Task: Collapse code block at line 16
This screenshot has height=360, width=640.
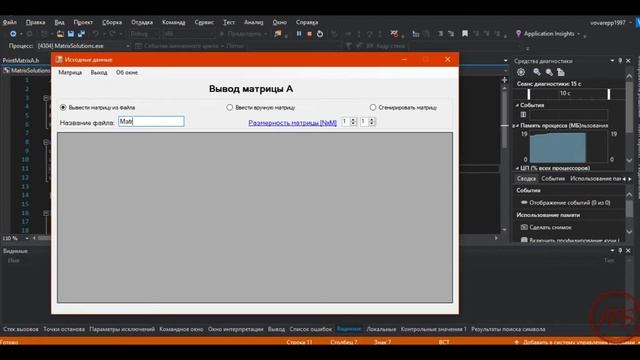Action: pos(46,213)
